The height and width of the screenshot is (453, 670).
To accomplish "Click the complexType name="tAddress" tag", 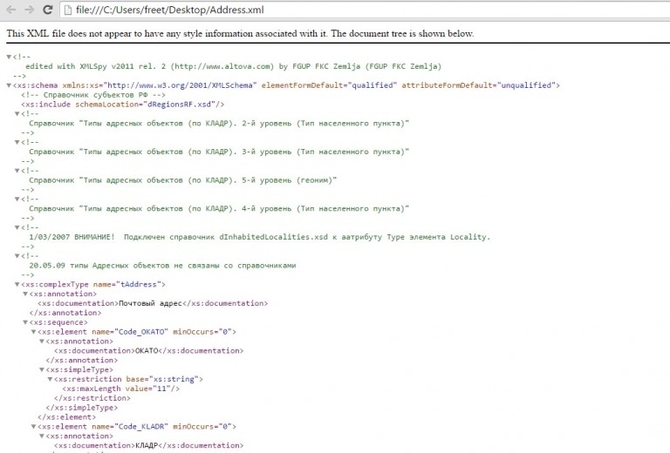I will click(93, 284).
